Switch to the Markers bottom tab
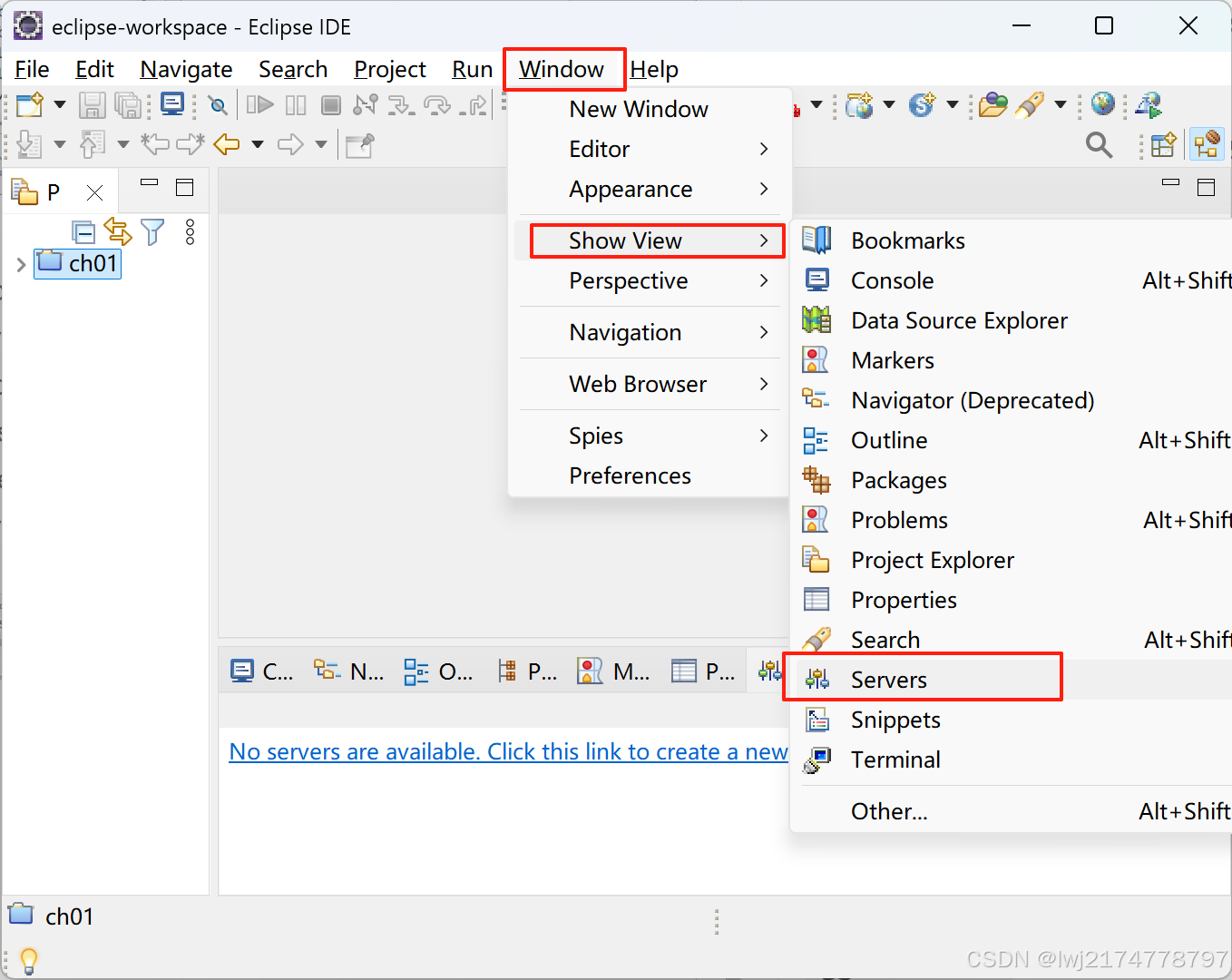Image resolution: width=1232 pixels, height=980 pixels. 613,671
